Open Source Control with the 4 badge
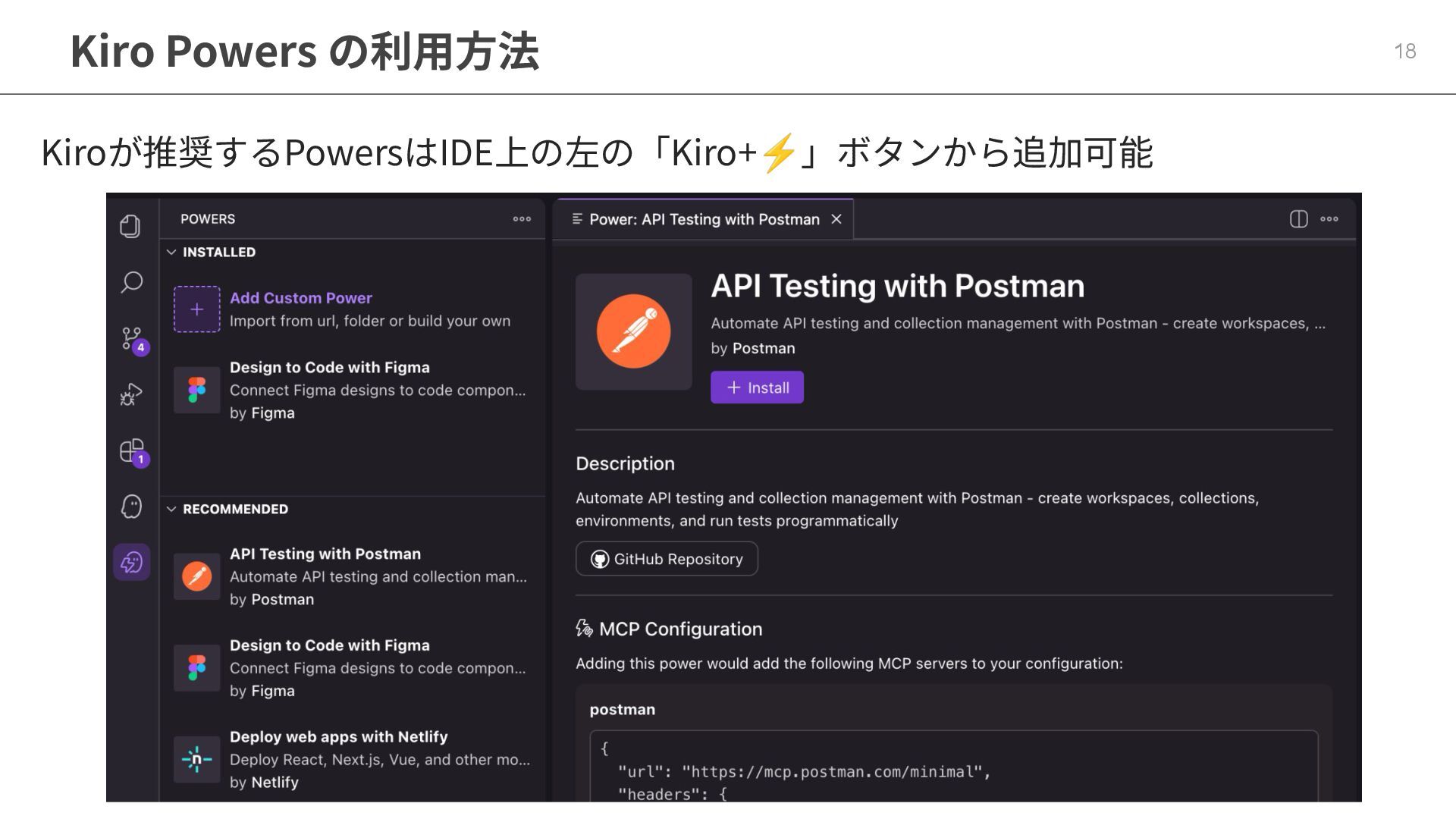The width and height of the screenshot is (1456, 819). [x=132, y=338]
